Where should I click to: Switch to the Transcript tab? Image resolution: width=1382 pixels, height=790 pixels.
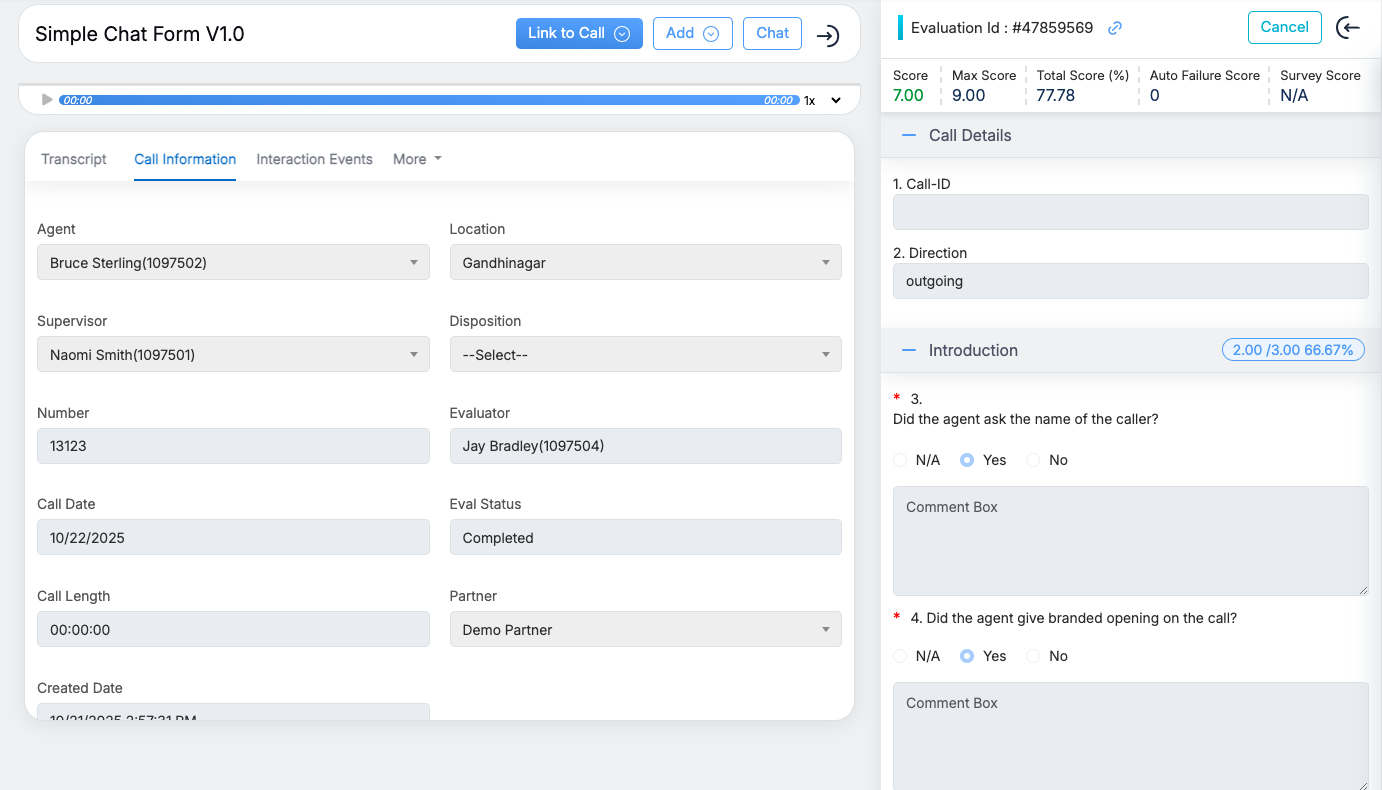[x=74, y=159]
